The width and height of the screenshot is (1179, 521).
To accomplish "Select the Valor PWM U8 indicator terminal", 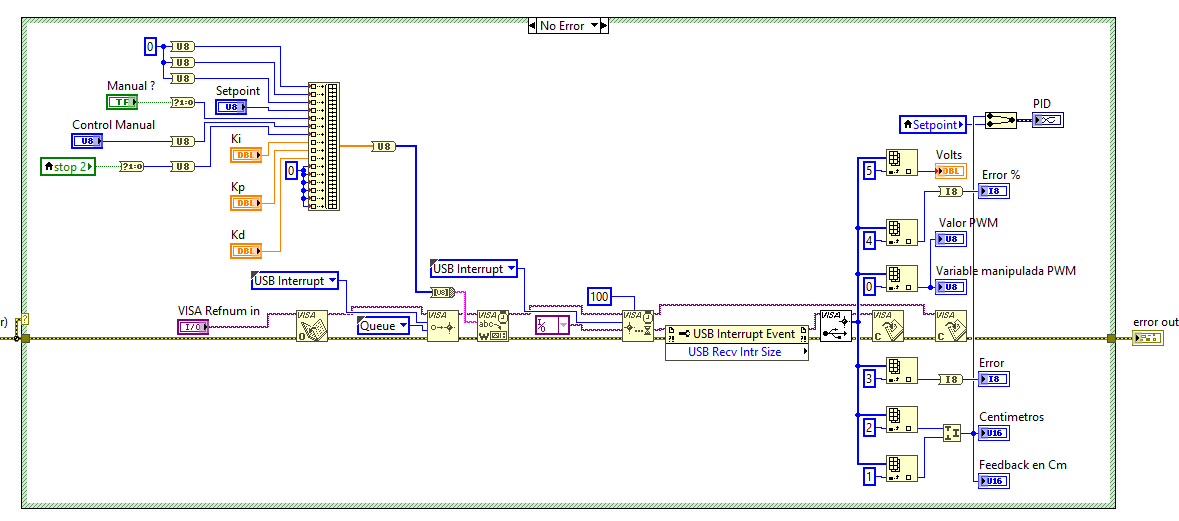I will coord(950,239).
